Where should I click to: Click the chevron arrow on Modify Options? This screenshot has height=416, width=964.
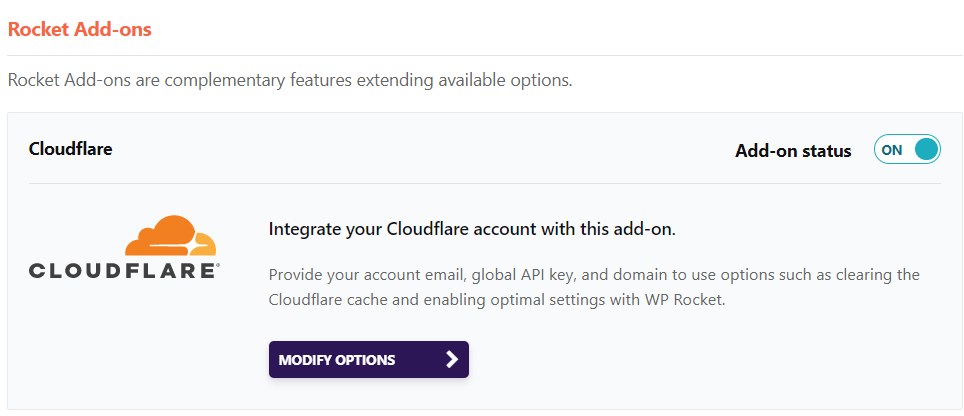point(451,360)
